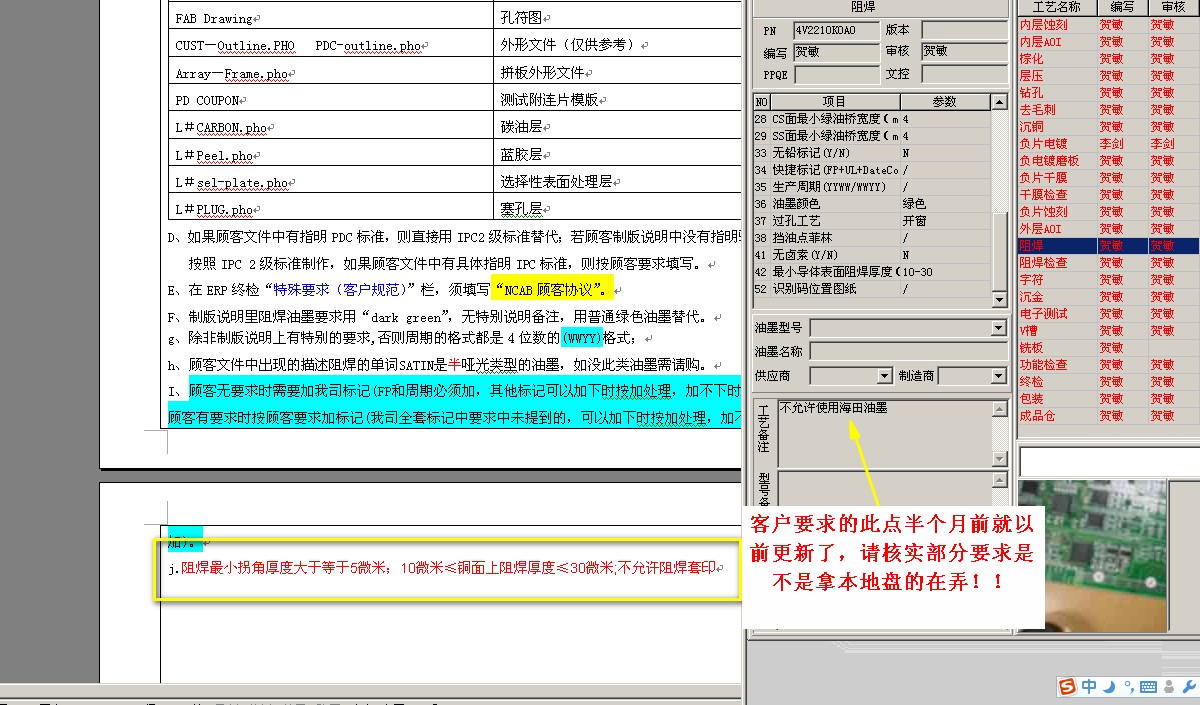Select the 层压 process row

[x=1107, y=75]
